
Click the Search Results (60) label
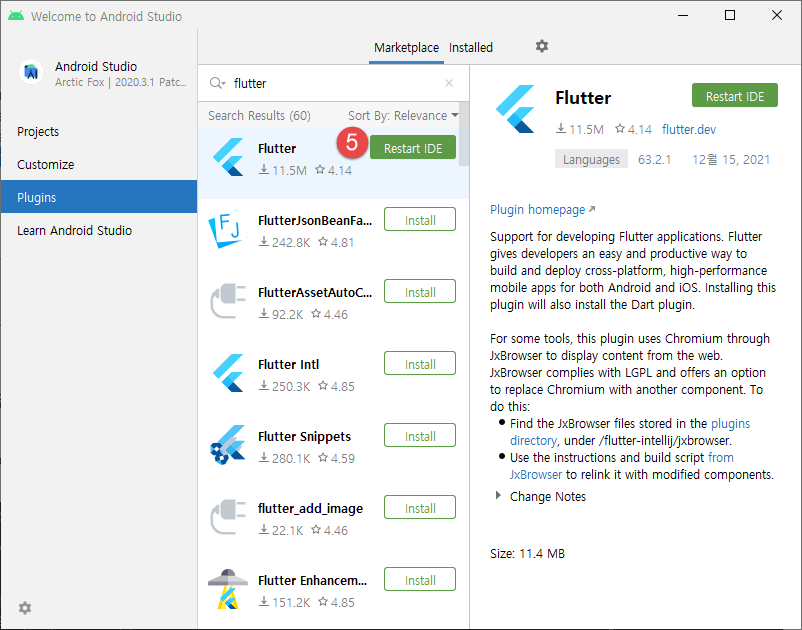259,116
